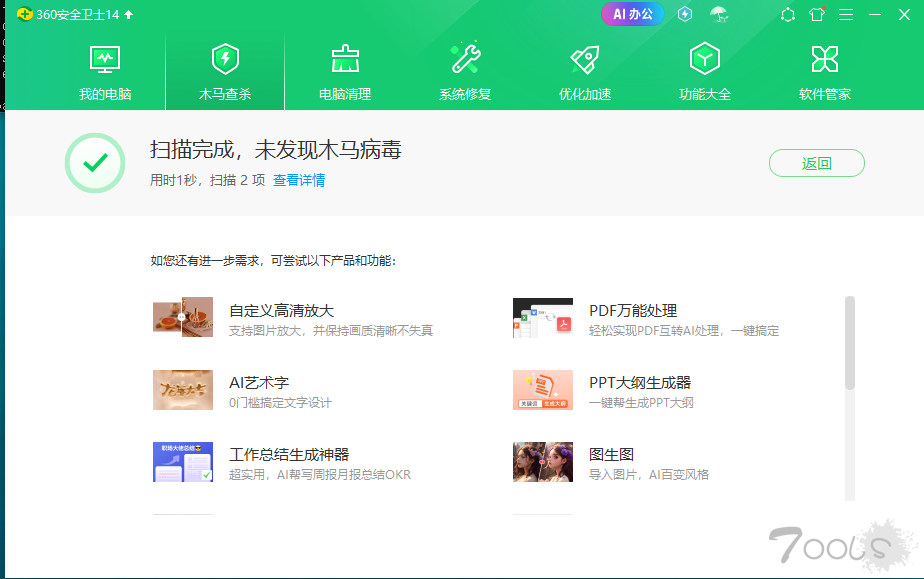The image size is (924, 579).
Task: Switch to 电脑清理 tab
Action: point(345,73)
